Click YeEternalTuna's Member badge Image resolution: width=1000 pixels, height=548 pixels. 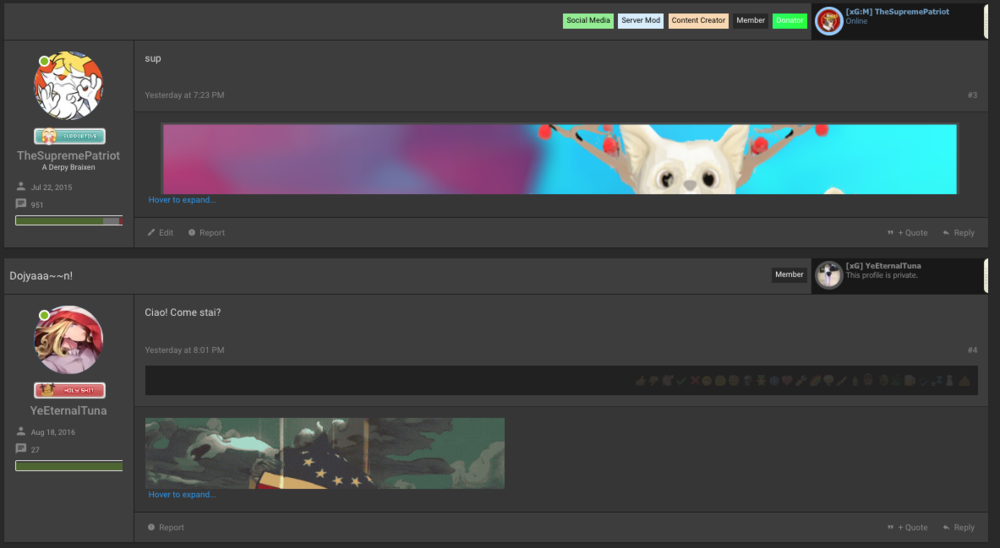click(789, 274)
